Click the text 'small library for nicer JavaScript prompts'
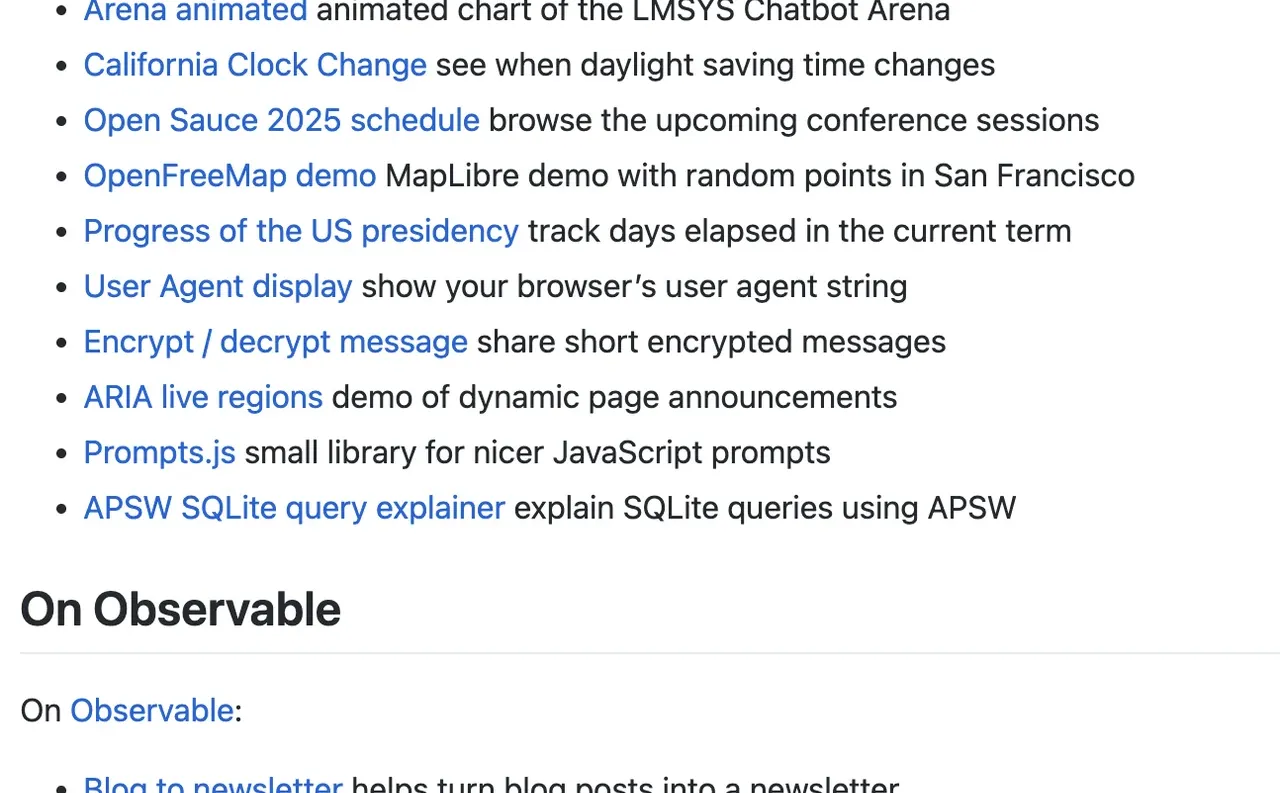Image resolution: width=1280 pixels, height=793 pixels. (x=538, y=453)
